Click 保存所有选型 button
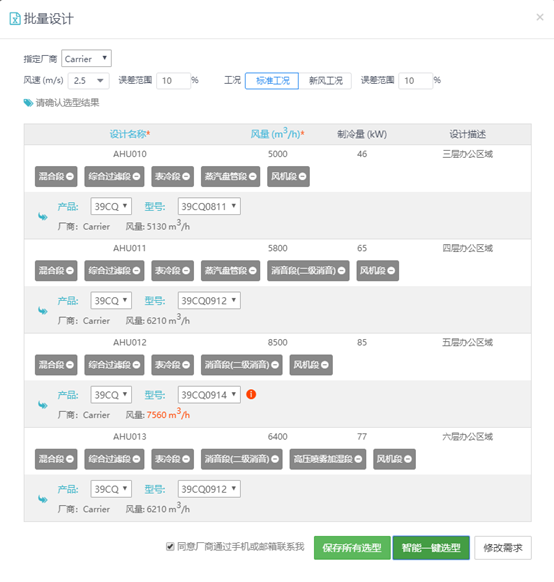 coord(352,547)
